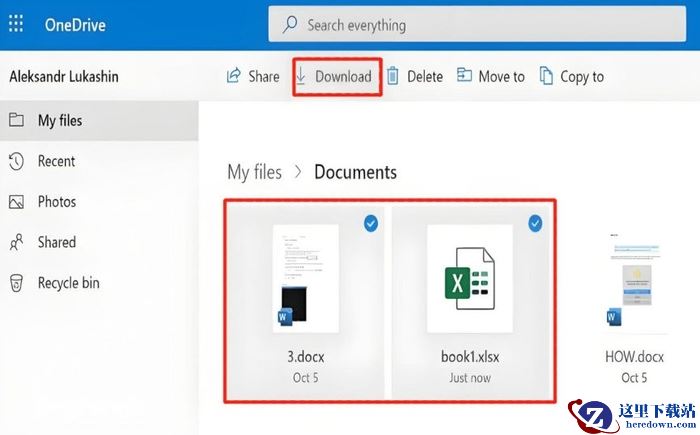700x435 pixels.
Task: Click the Documents breadcrumb title
Action: [x=355, y=172]
